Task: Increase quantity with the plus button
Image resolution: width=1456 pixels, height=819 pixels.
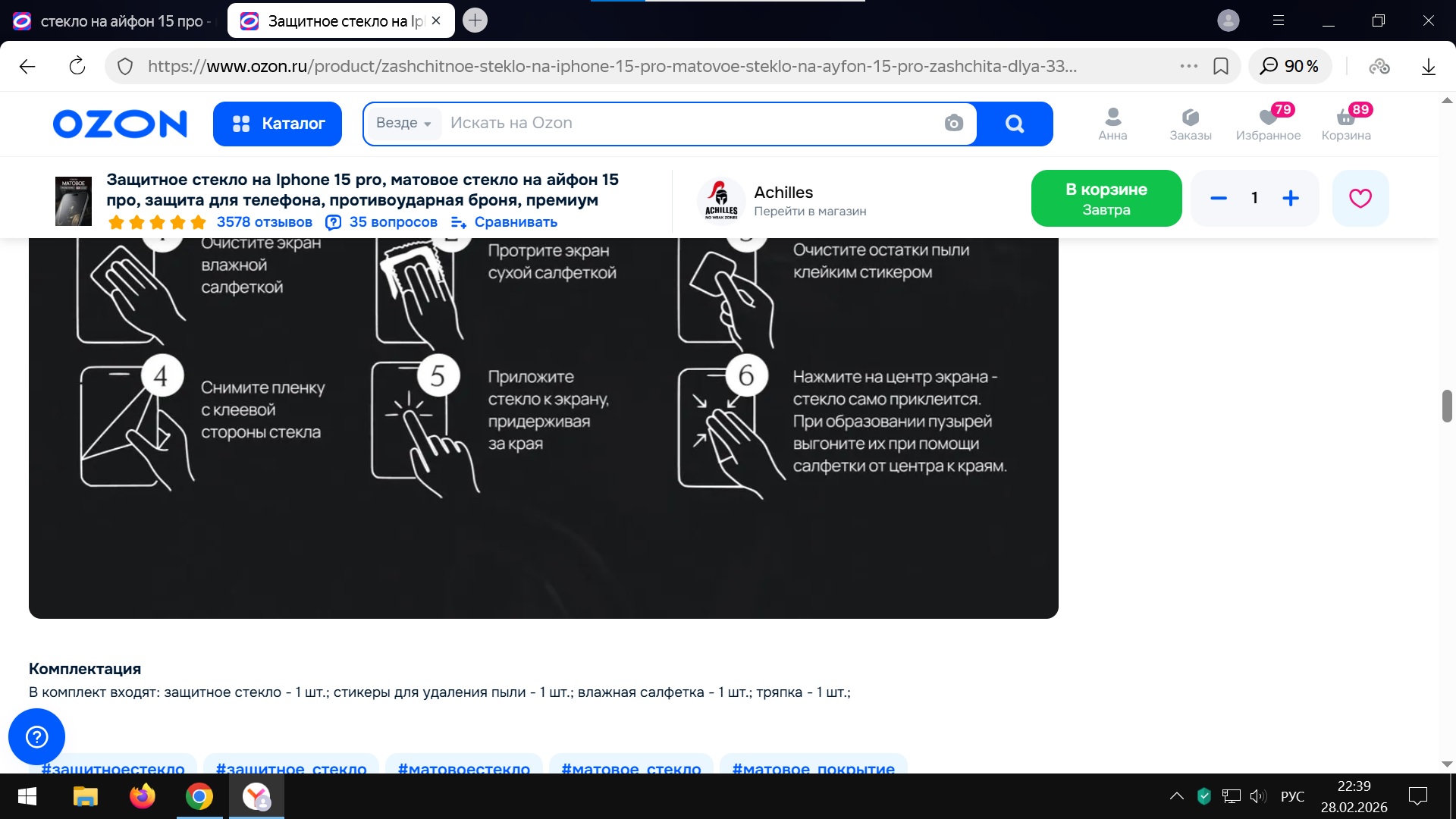Action: (1291, 198)
